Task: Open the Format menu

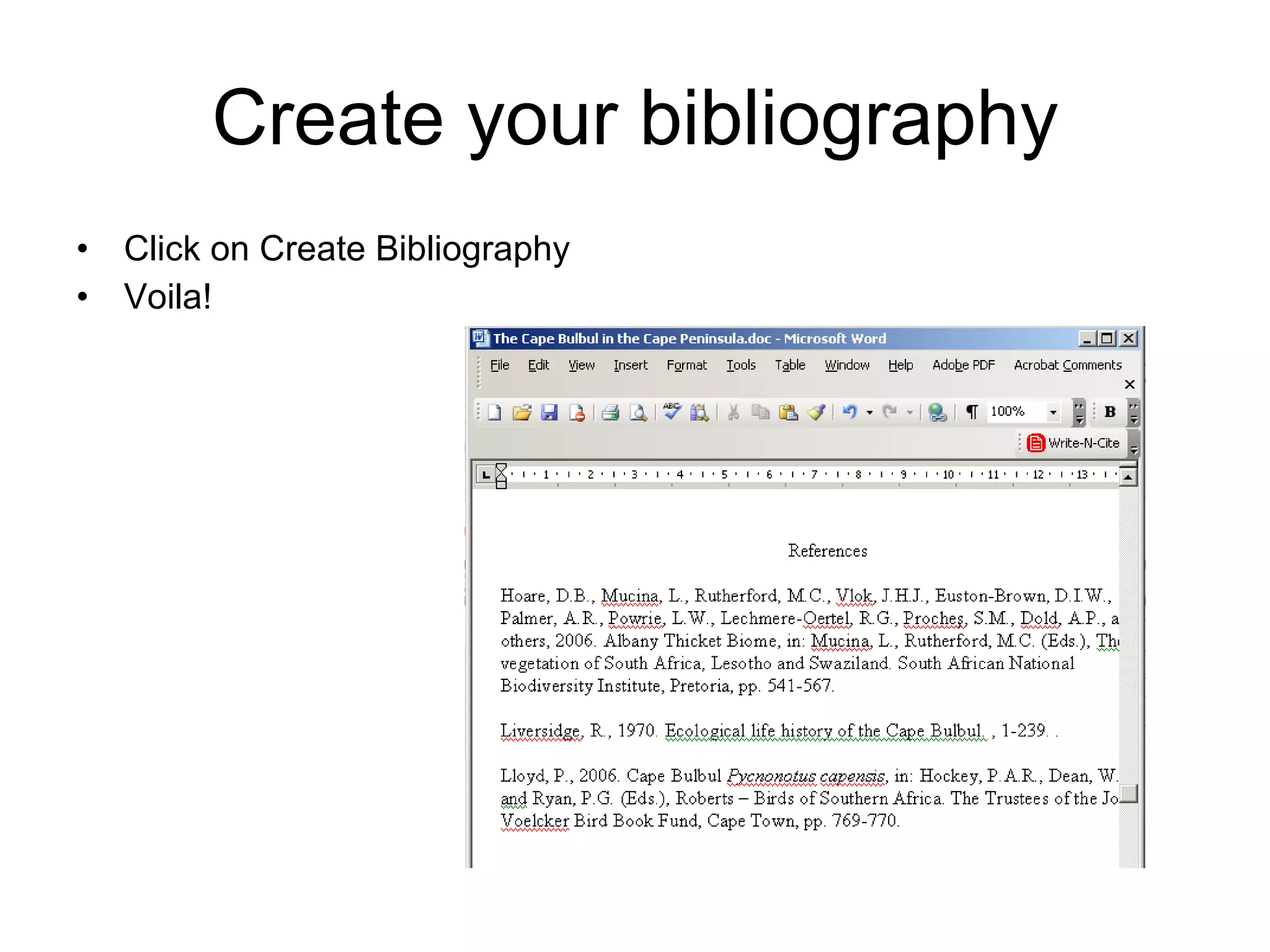Action: (x=686, y=365)
